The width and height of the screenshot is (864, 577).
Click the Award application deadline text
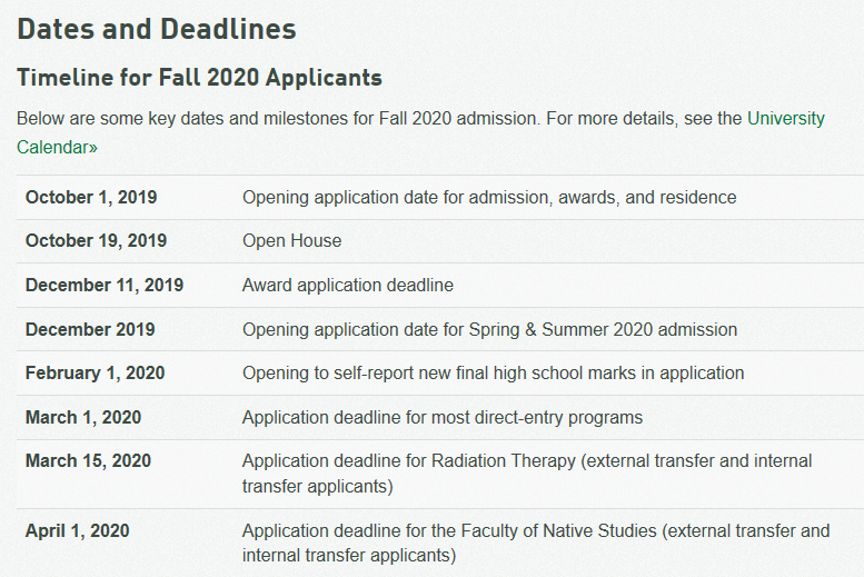[348, 285]
